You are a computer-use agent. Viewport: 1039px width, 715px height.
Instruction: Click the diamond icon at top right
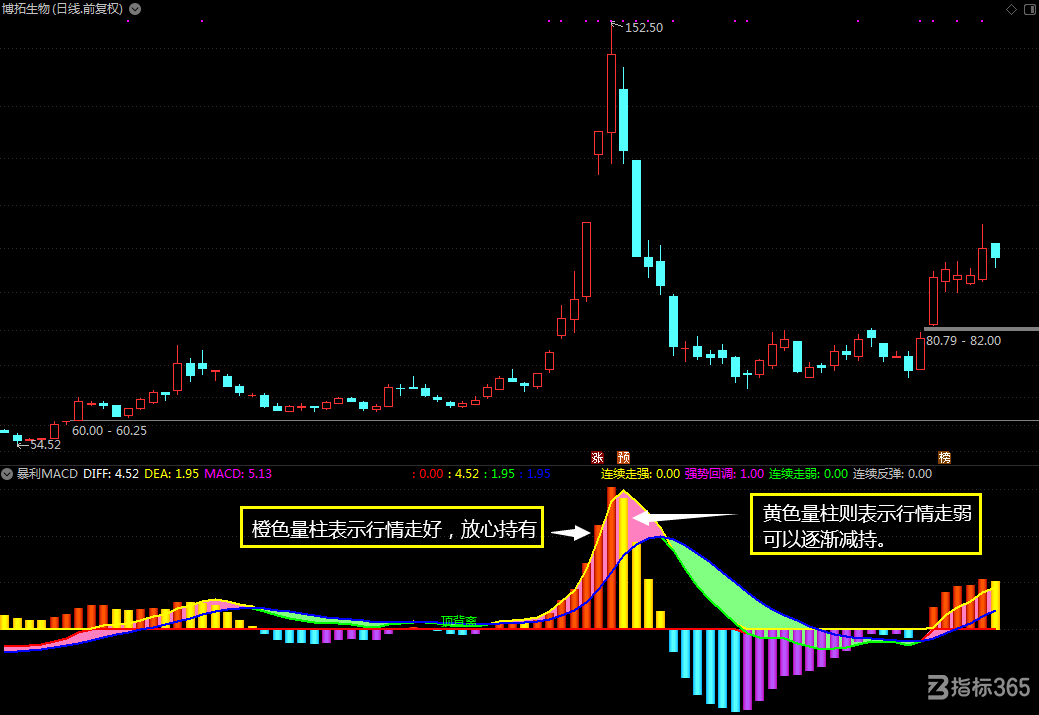(1011, 9)
